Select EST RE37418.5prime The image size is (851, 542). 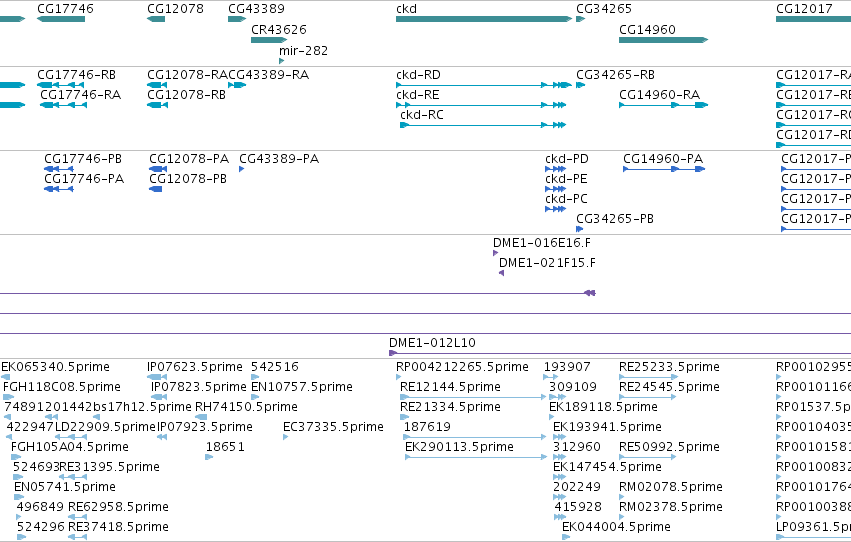pyautogui.click(x=118, y=528)
